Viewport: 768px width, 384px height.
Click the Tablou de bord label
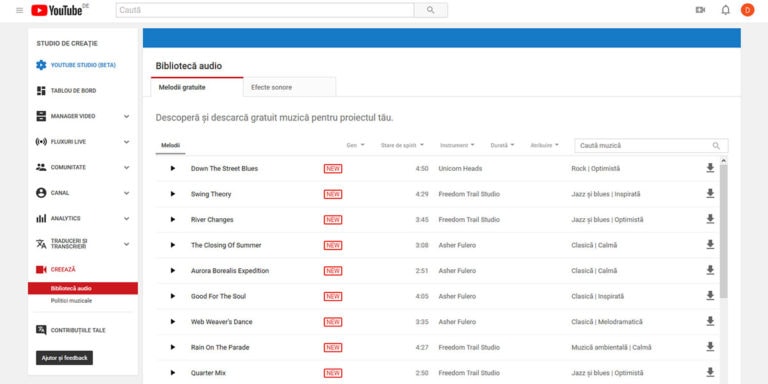[x=73, y=91]
